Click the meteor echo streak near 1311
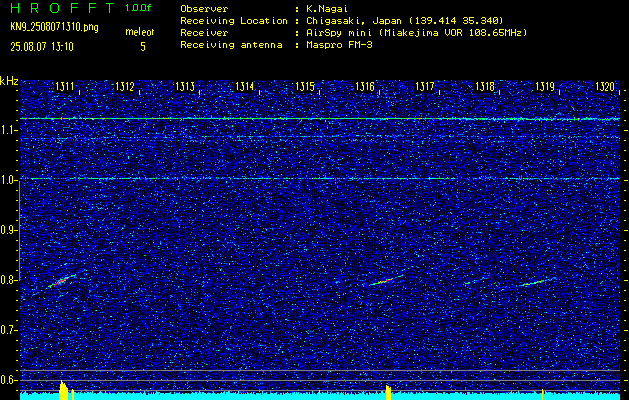629x400 pixels. coord(62,281)
